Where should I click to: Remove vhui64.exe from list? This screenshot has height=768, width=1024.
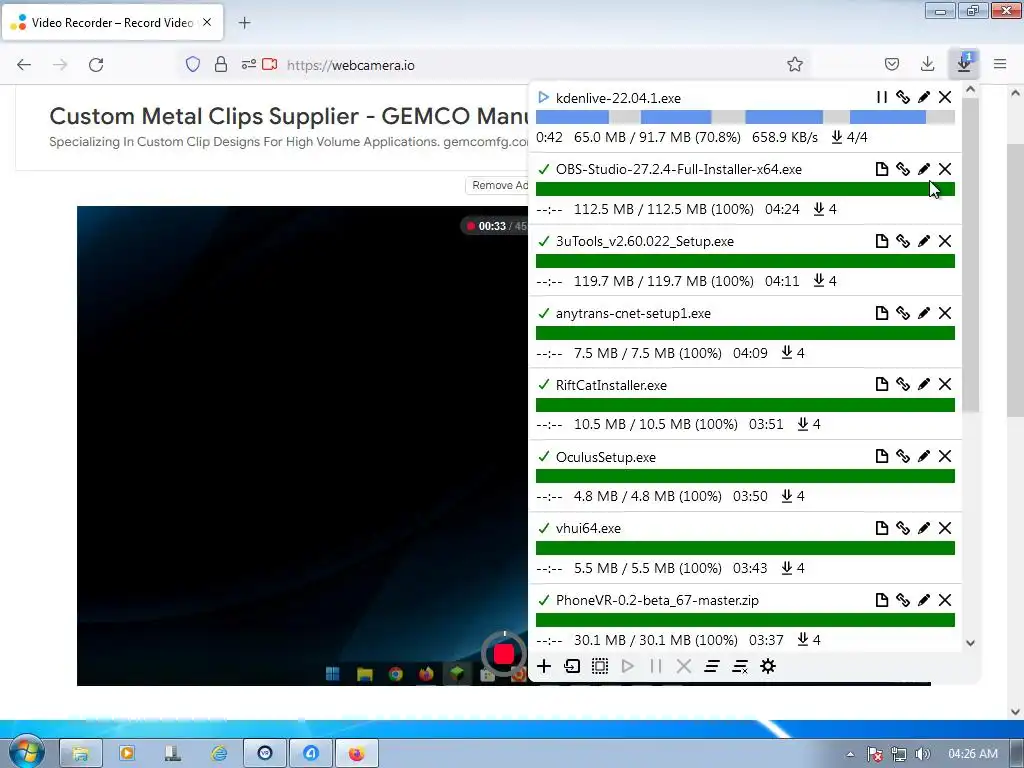pos(945,528)
